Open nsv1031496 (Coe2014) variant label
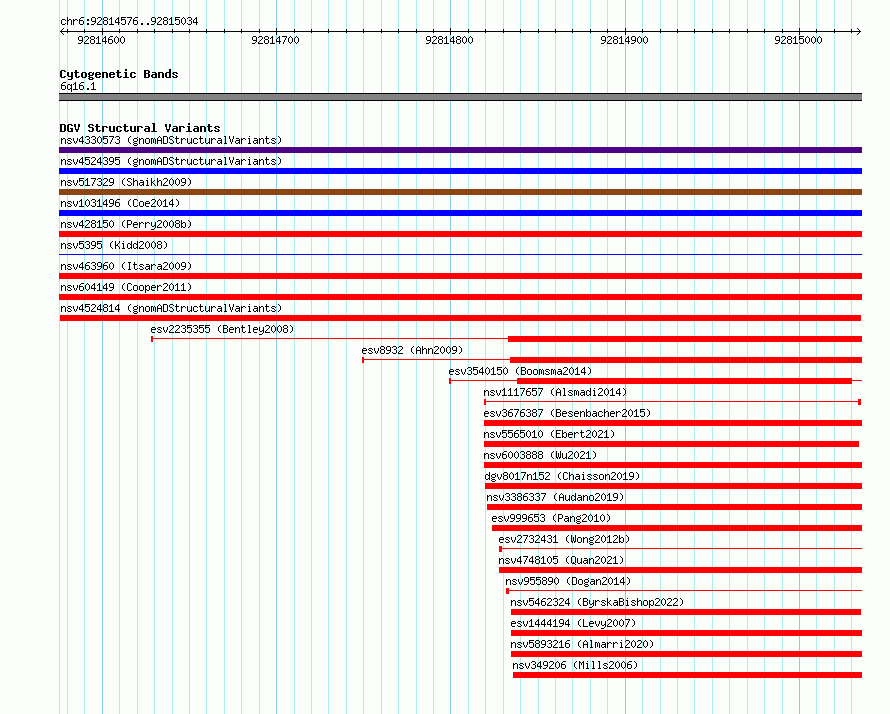The height and width of the screenshot is (714, 890). [120, 203]
